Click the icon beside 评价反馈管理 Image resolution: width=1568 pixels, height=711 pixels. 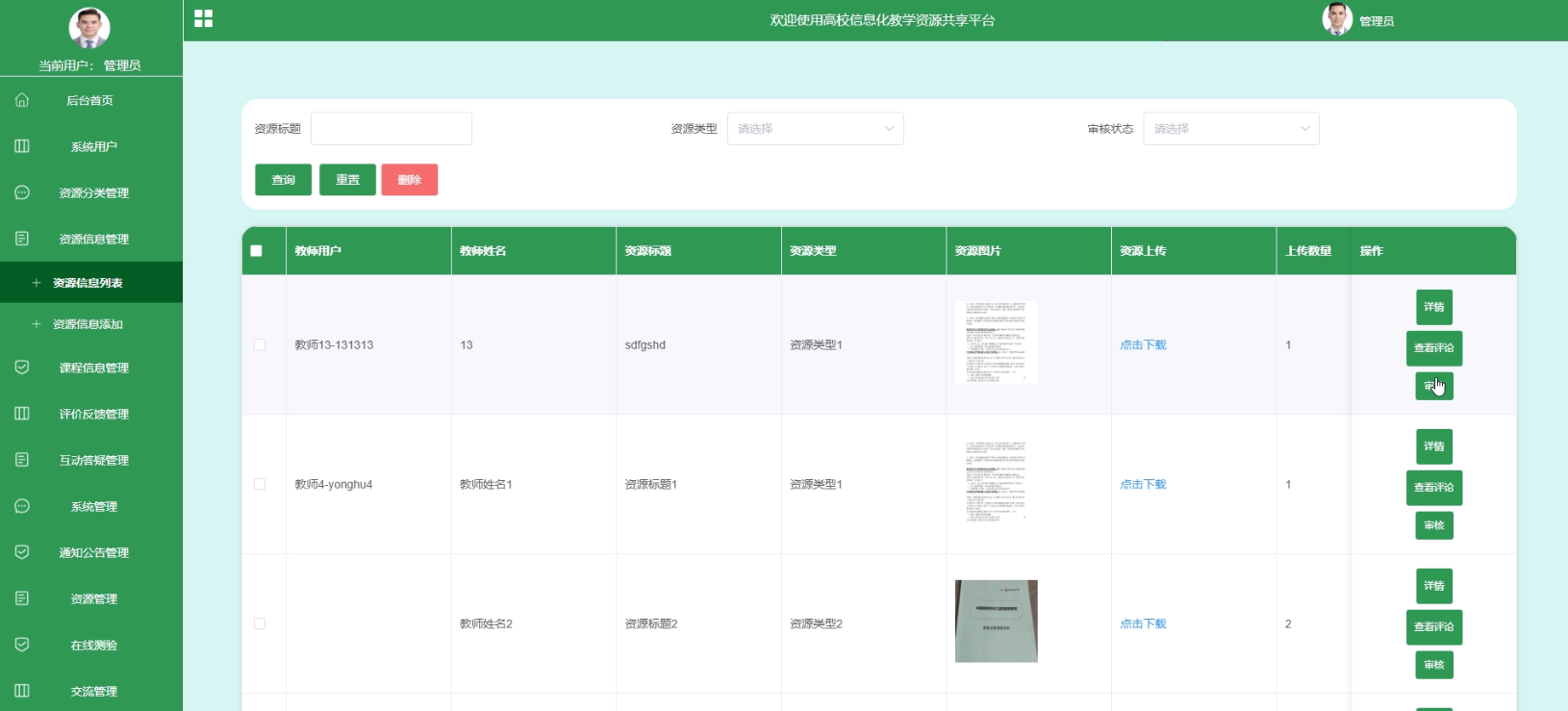[x=22, y=414]
